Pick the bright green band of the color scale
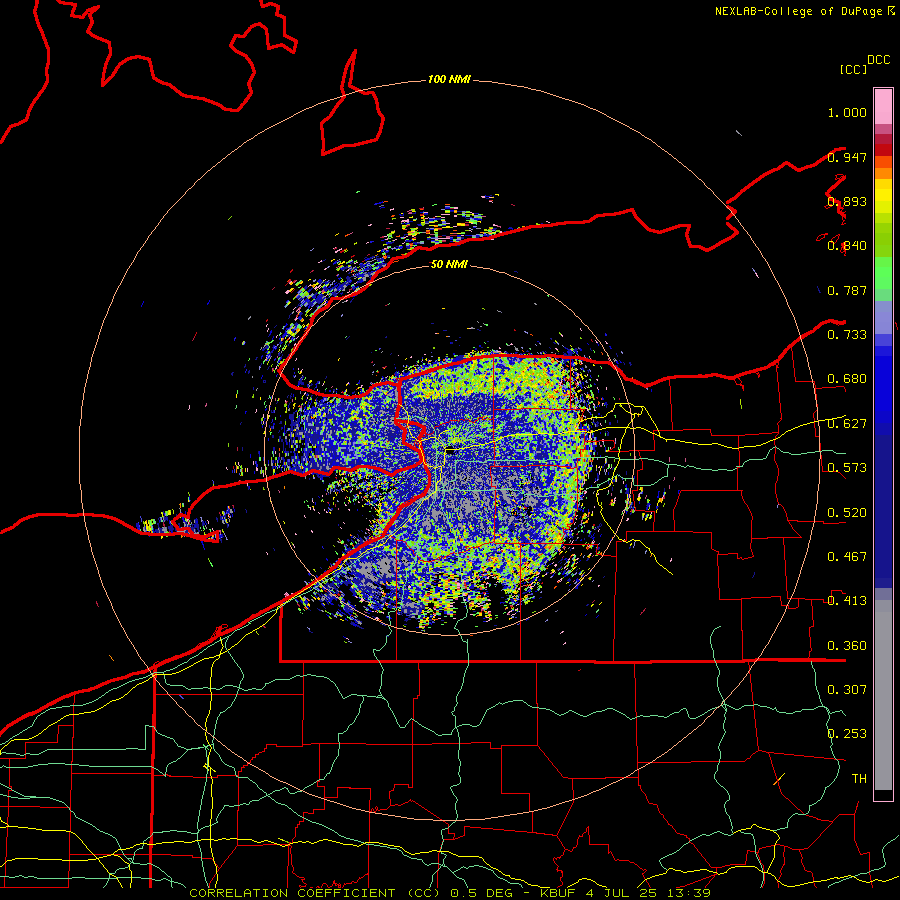The height and width of the screenshot is (900, 900). coord(883,273)
